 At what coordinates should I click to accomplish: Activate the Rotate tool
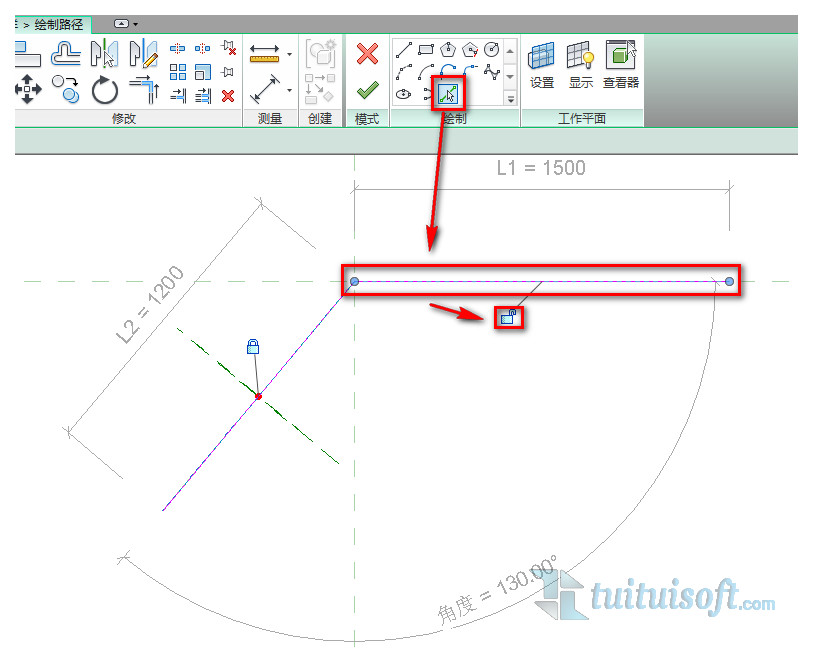[x=105, y=90]
